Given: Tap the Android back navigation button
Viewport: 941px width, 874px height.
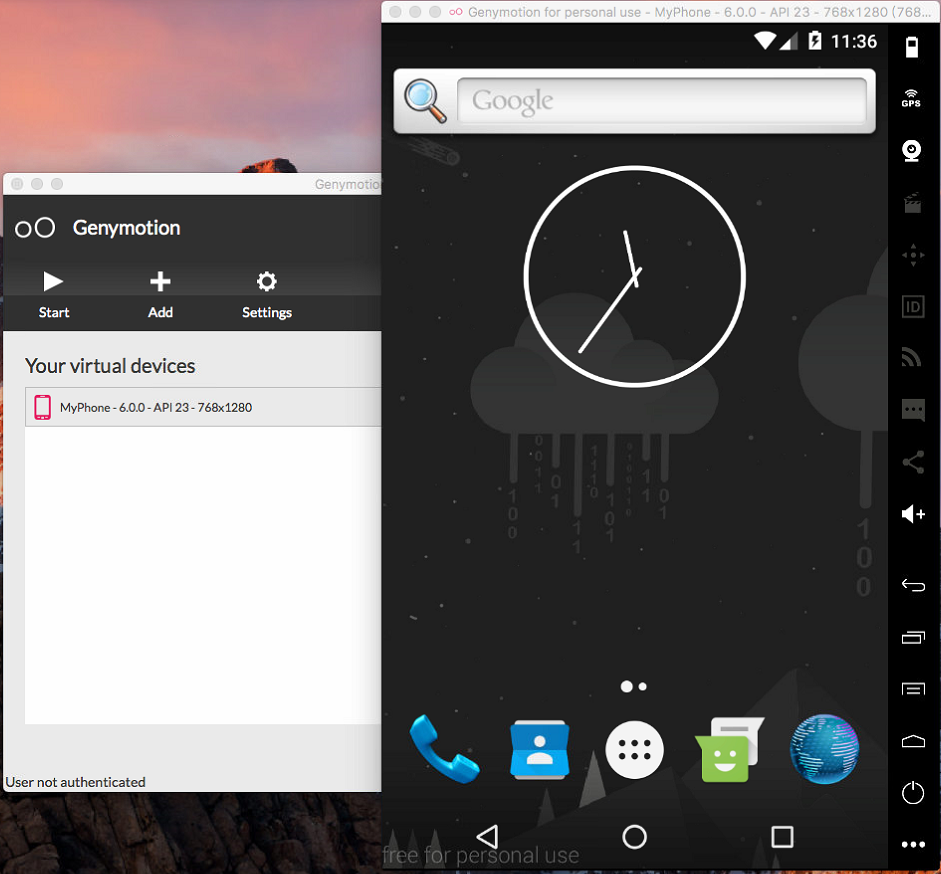Looking at the screenshot, I should tap(487, 836).
